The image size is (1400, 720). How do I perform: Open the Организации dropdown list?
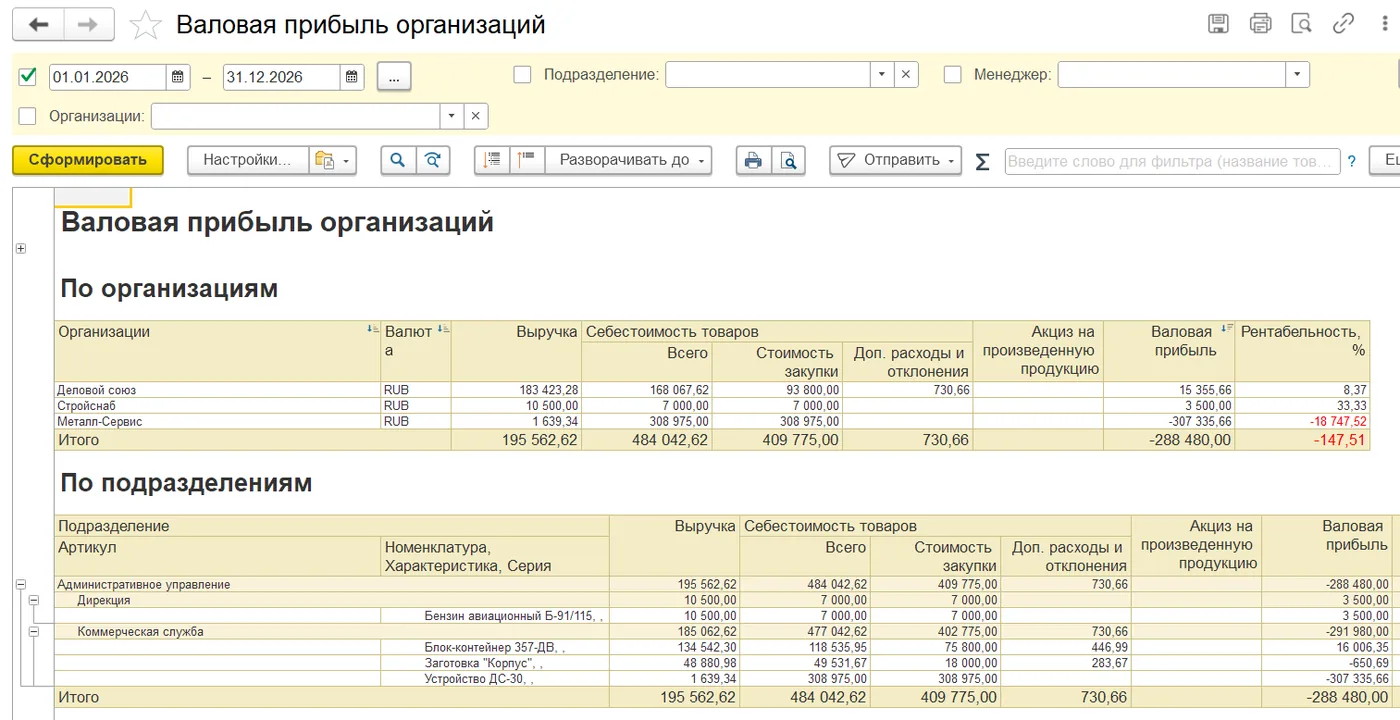[452, 117]
